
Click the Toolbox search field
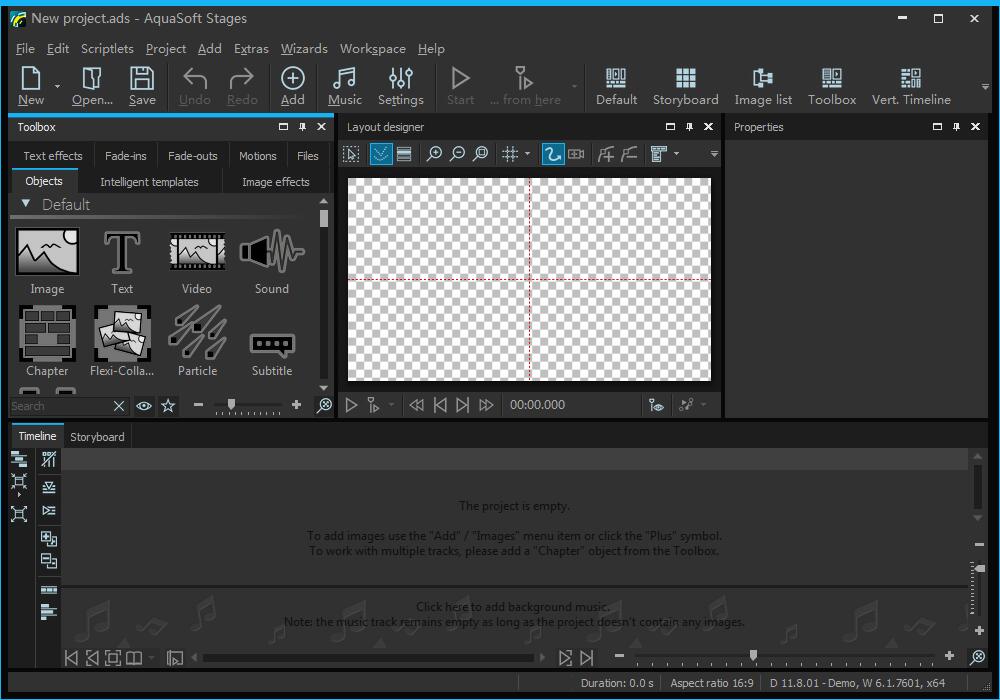pyautogui.click(x=58, y=406)
